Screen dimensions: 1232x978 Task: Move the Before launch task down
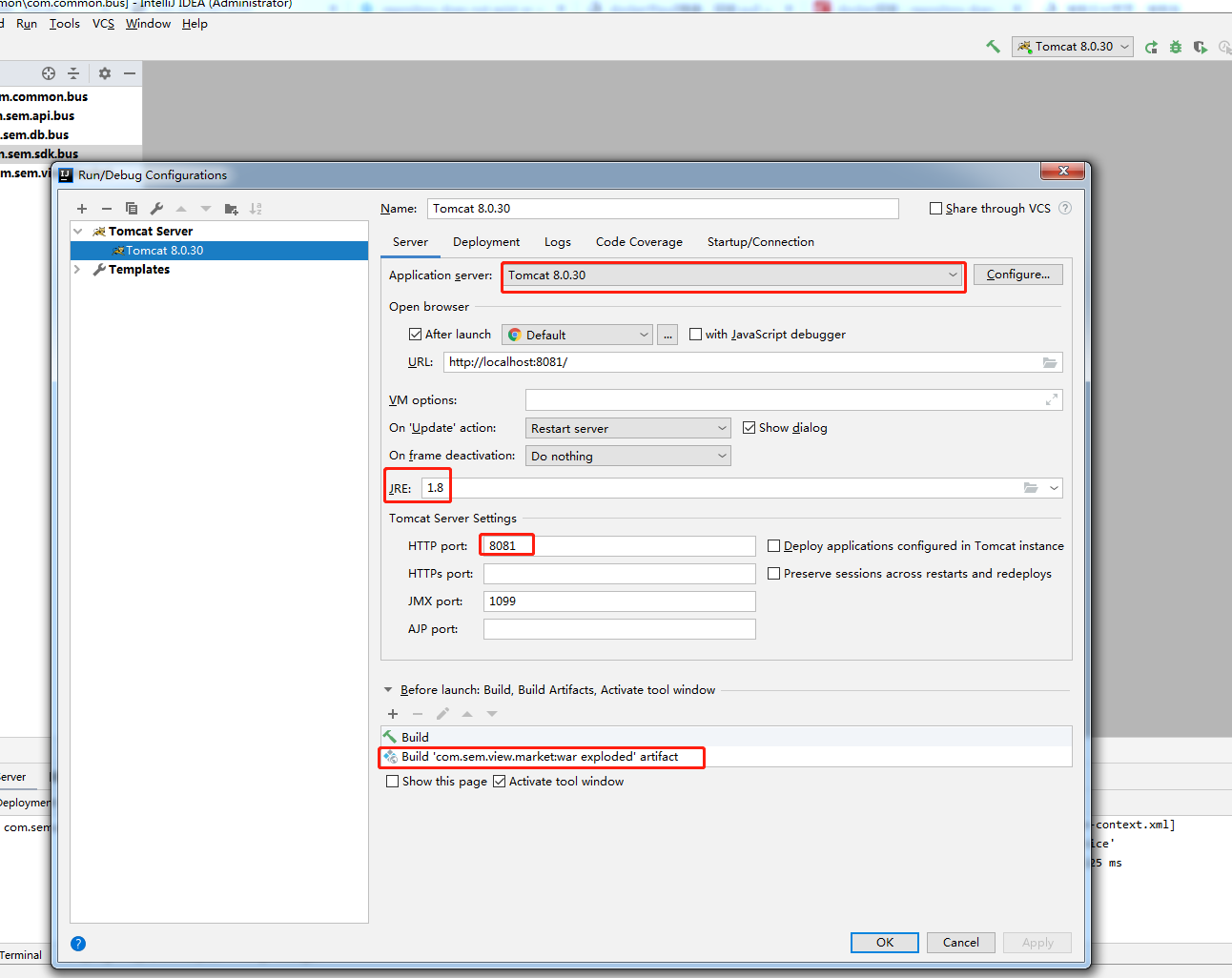492,714
